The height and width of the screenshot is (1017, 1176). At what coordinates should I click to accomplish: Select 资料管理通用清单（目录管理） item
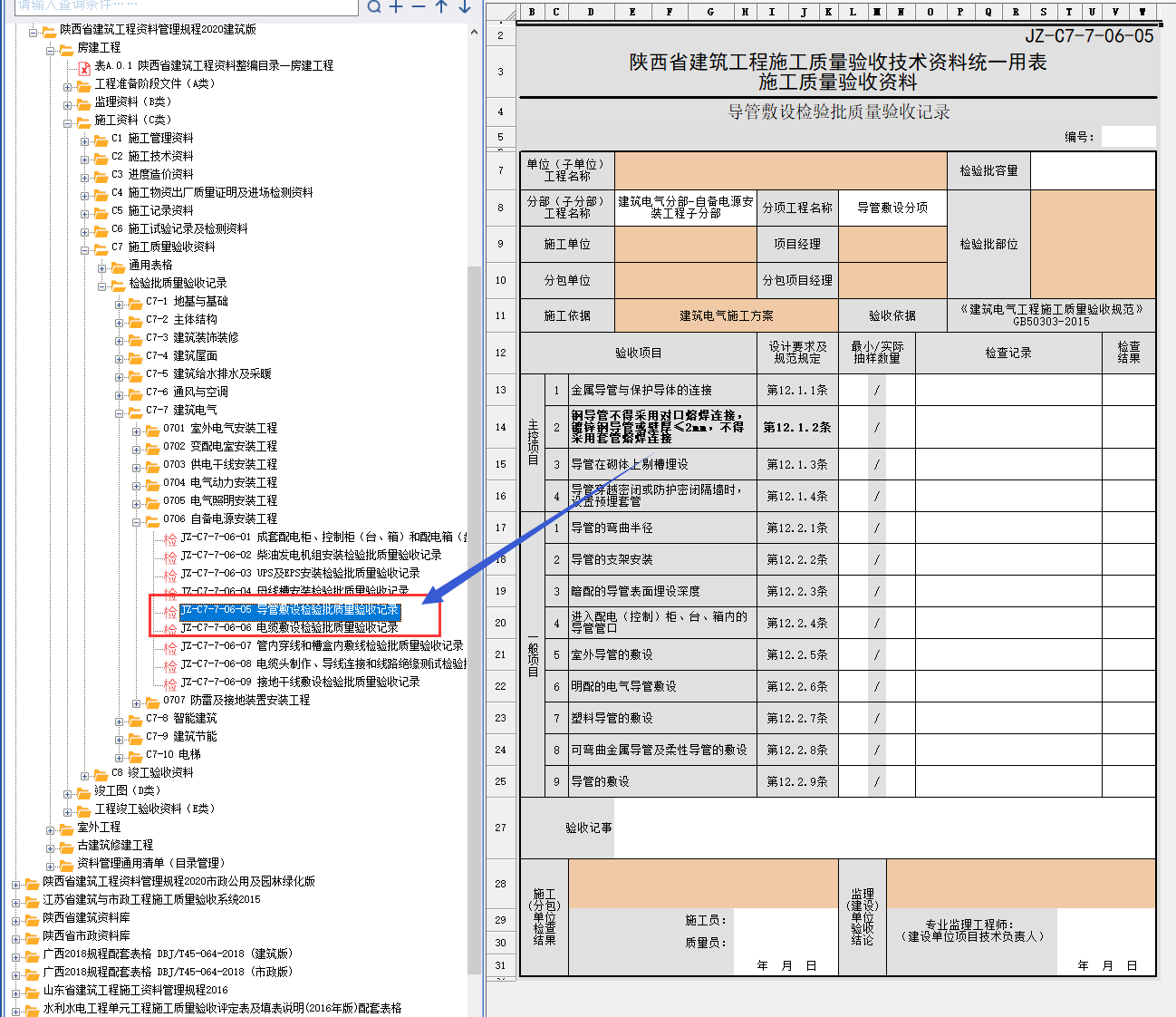pos(150,863)
